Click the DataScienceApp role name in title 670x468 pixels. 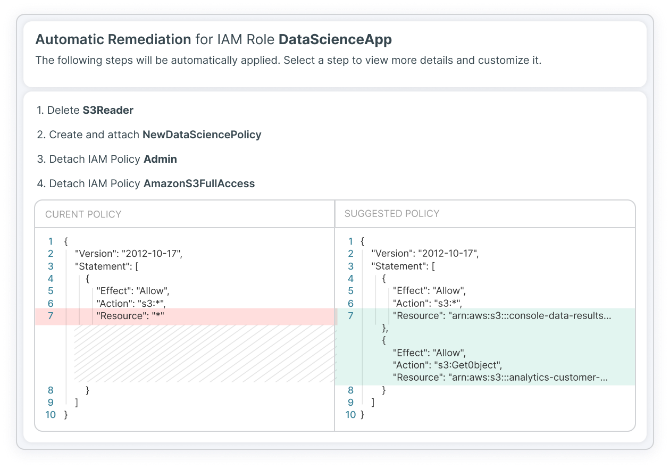334,40
